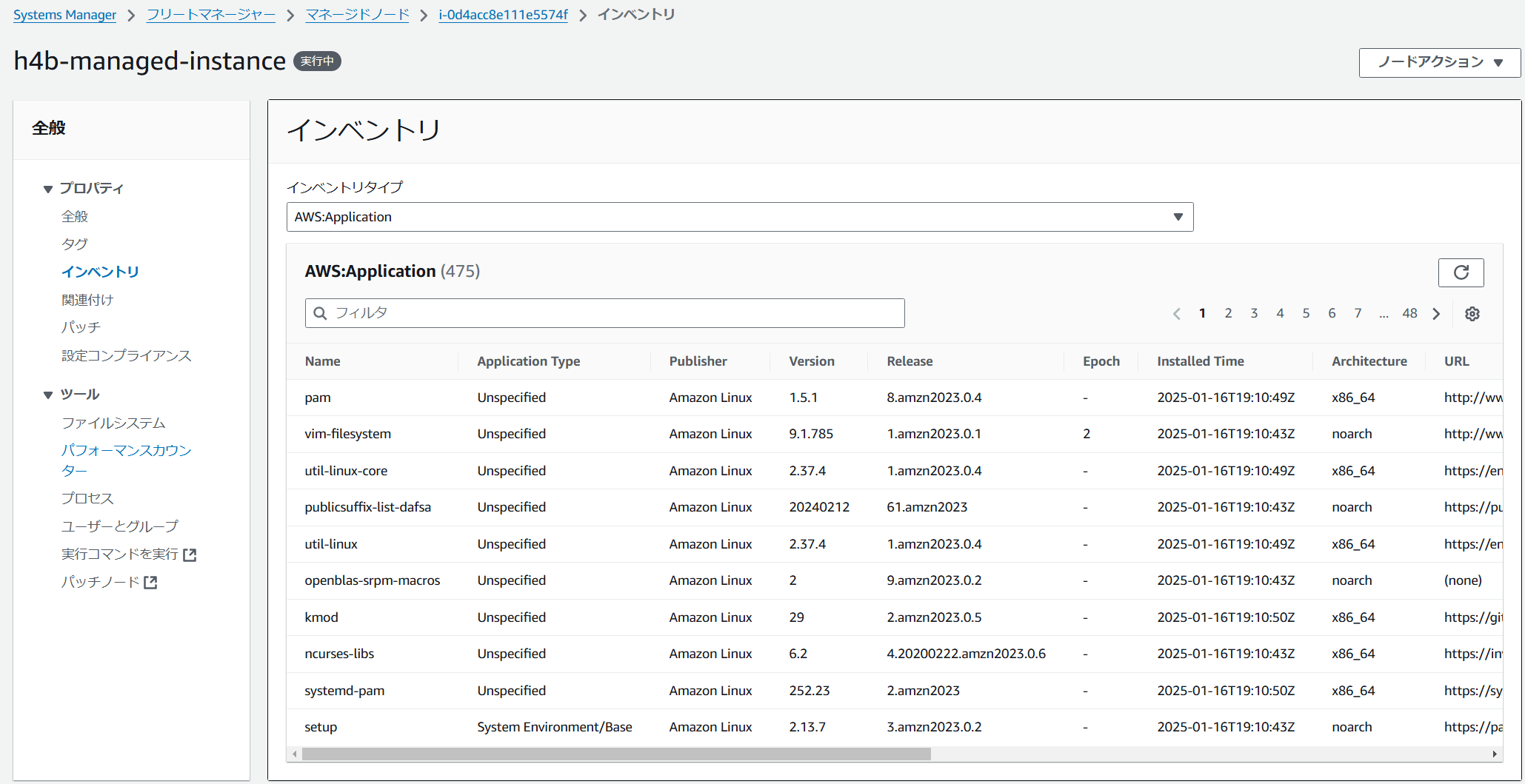Click version value 20240212
Viewport: 1525px width, 784px height.
click(x=819, y=507)
